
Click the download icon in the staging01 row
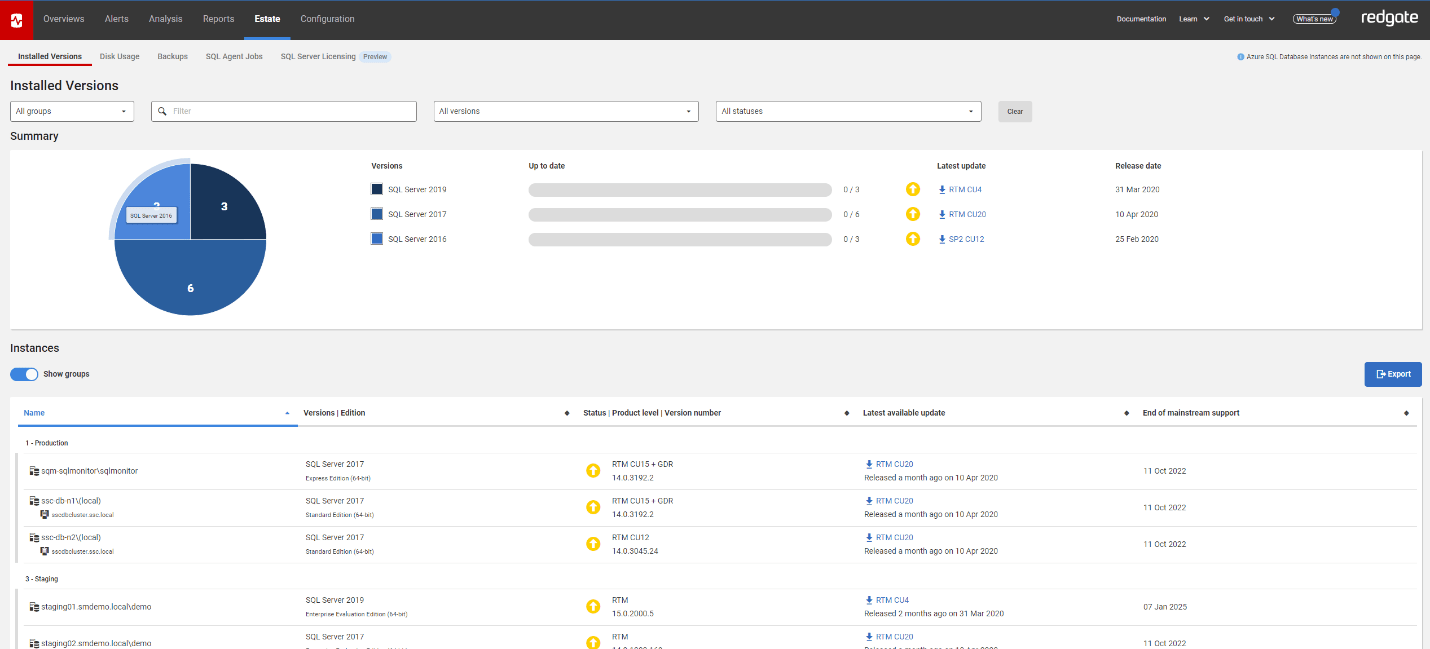coord(869,600)
